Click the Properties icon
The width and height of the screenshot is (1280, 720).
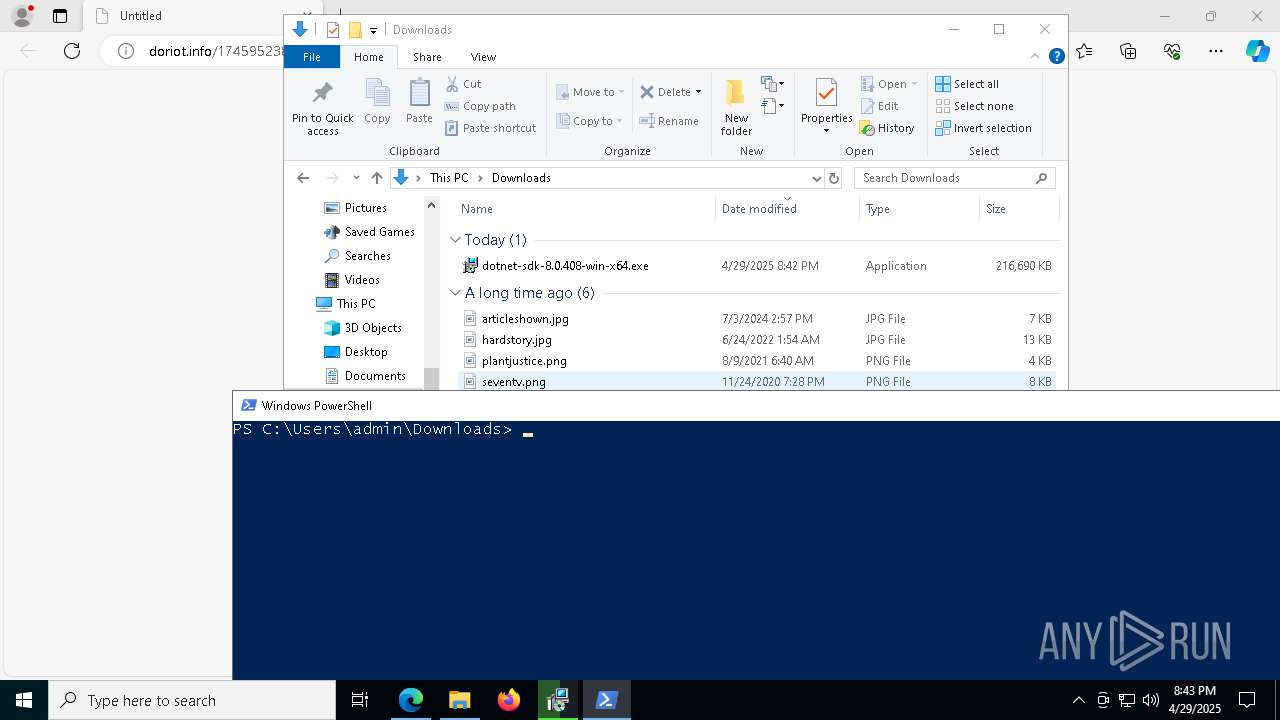click(x=826, y=94)
